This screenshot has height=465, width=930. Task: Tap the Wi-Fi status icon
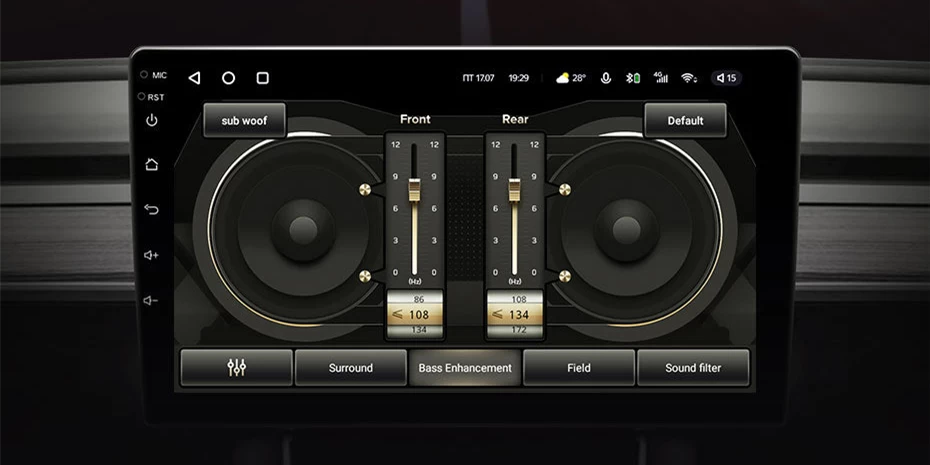pos(688,78)
